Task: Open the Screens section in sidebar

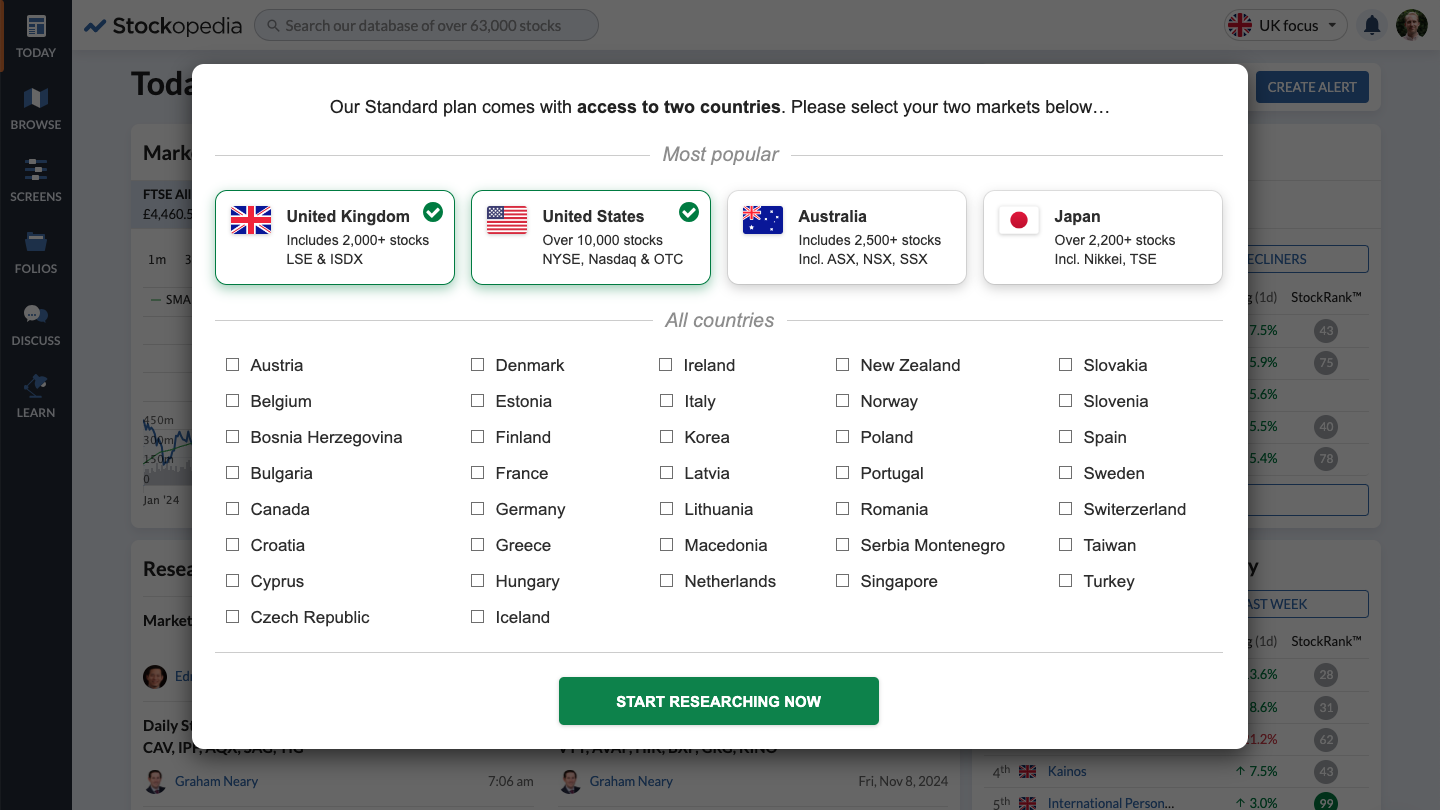Action: tap(36, 180)
